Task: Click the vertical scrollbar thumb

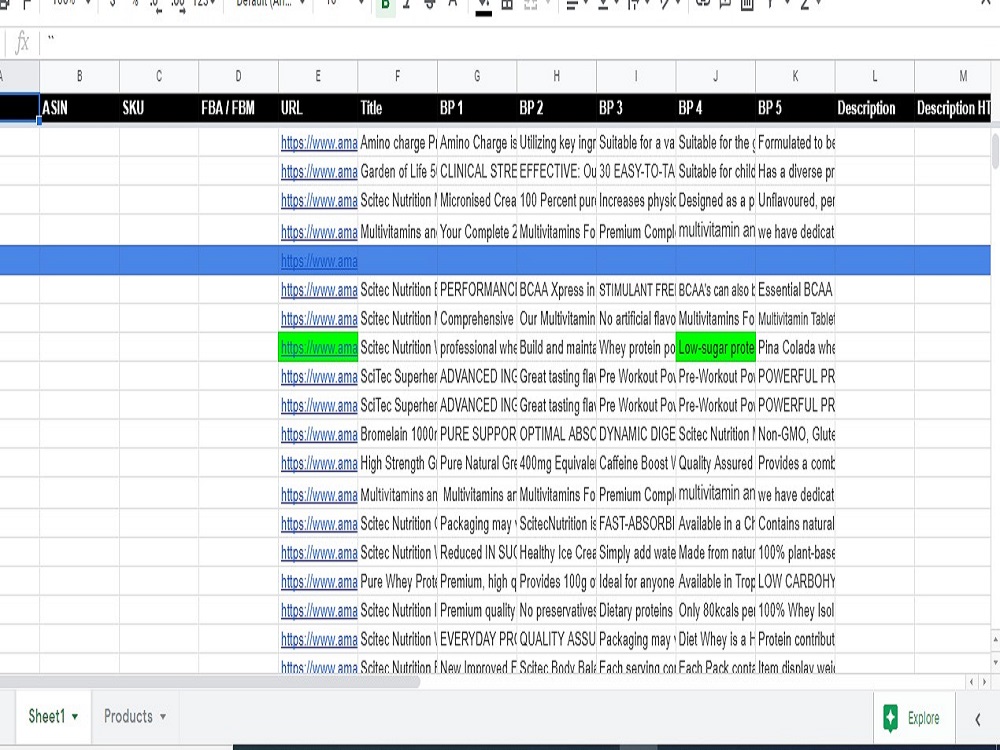Action: point(995,151)
